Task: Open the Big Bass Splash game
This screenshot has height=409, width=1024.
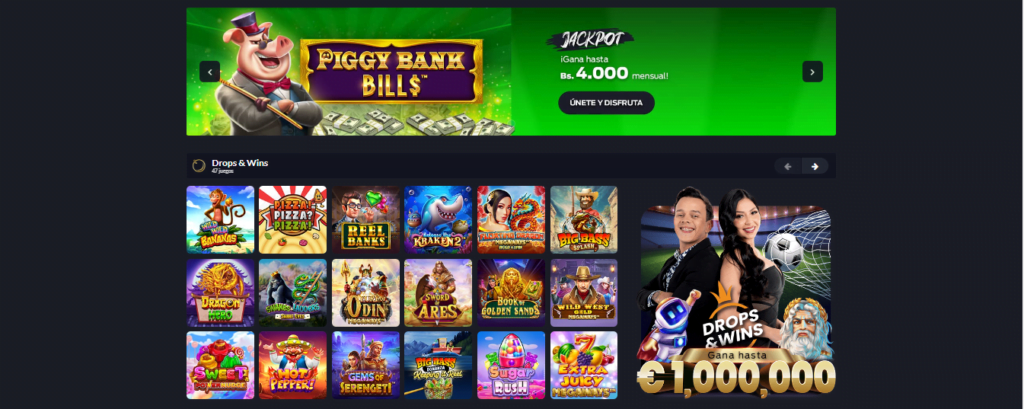Action: [584, 220]
